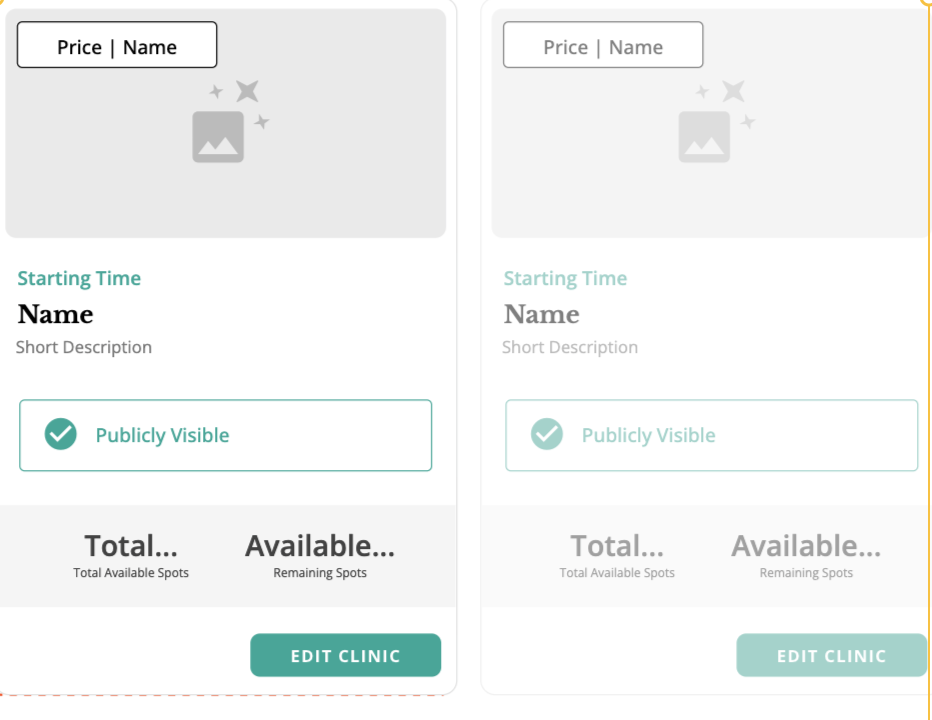Click the left card's Price | Name badge
The image size is (932, 720).
(x=117, y=46)
